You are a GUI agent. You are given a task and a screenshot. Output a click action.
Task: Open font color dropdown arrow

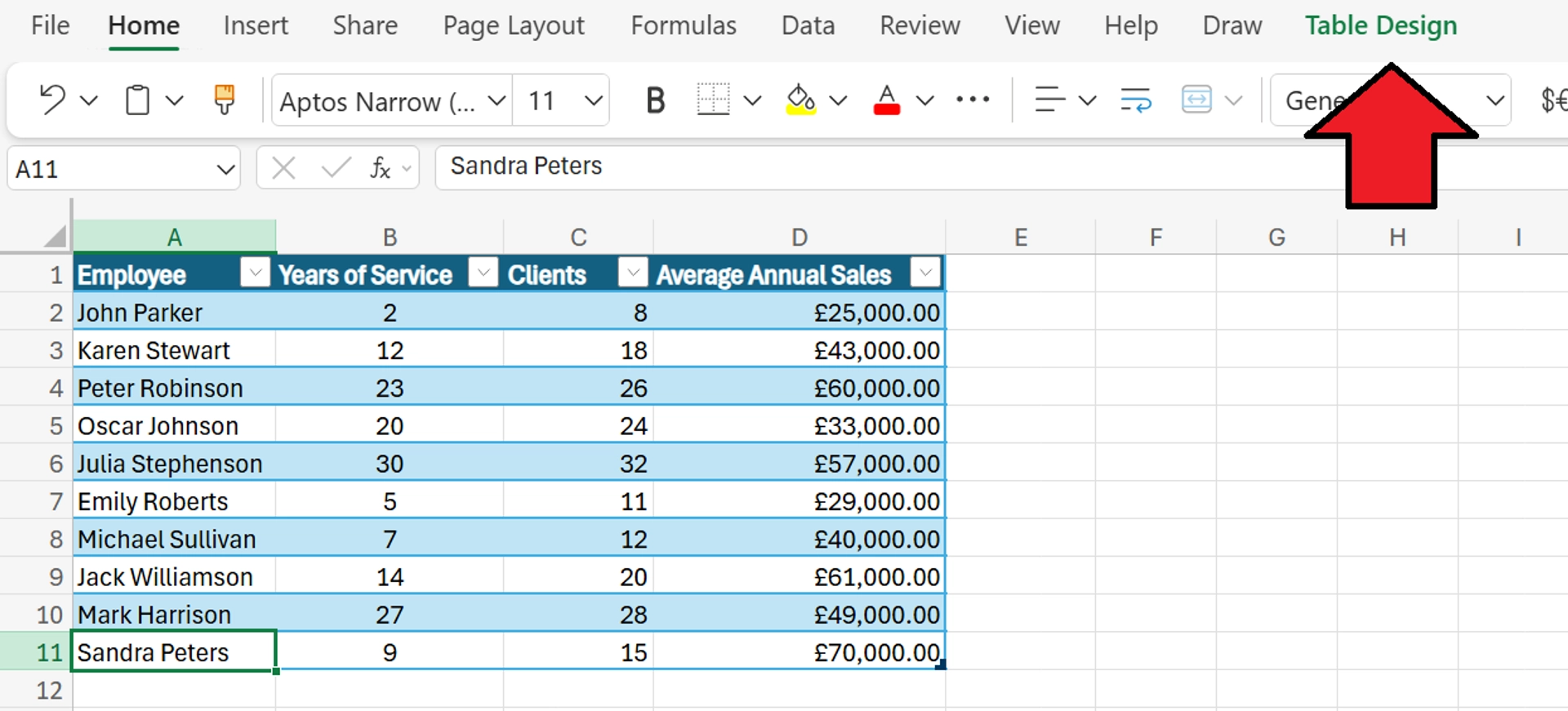pos(924,100)
